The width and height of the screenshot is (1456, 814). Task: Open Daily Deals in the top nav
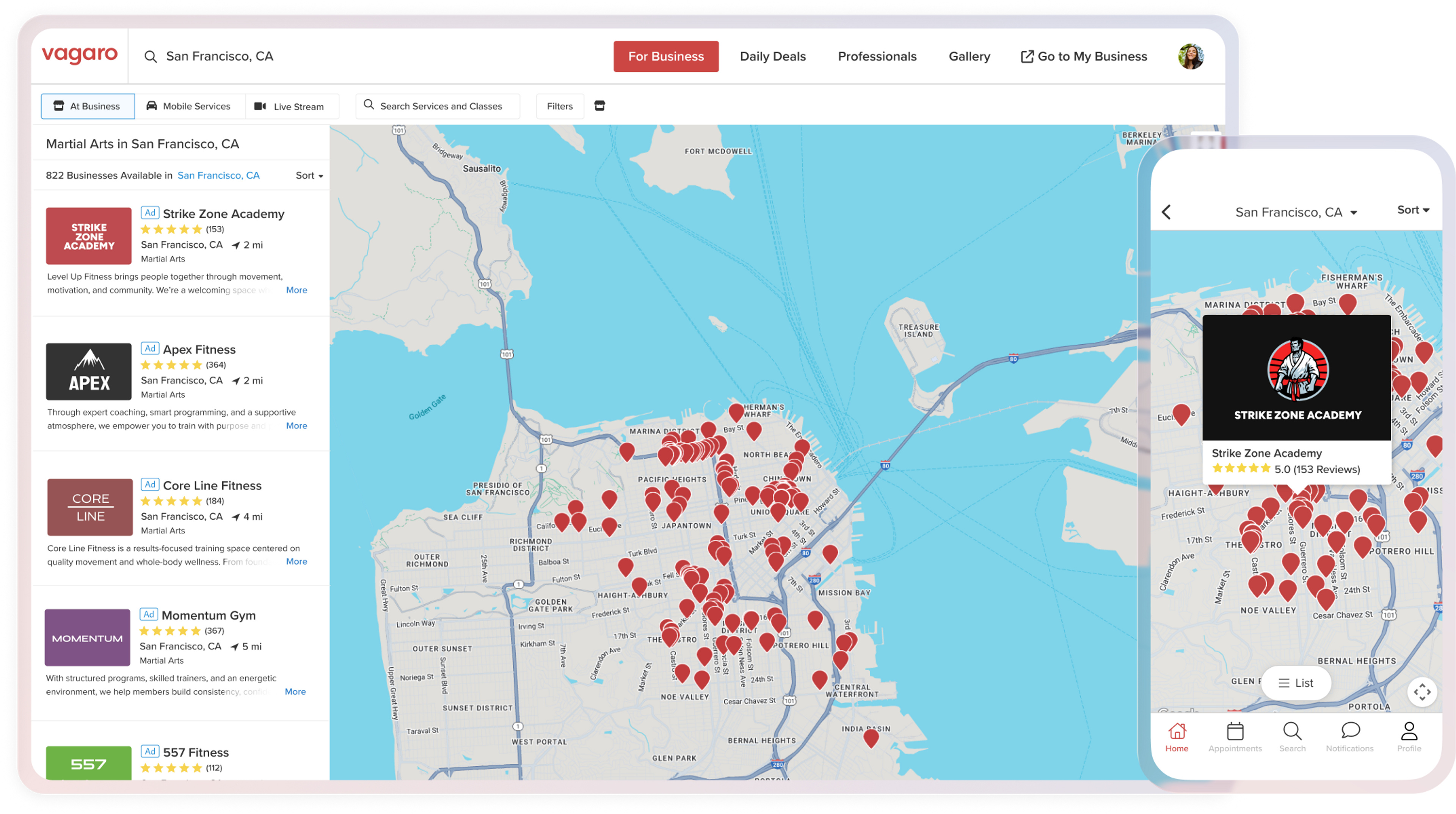[773, 56]
